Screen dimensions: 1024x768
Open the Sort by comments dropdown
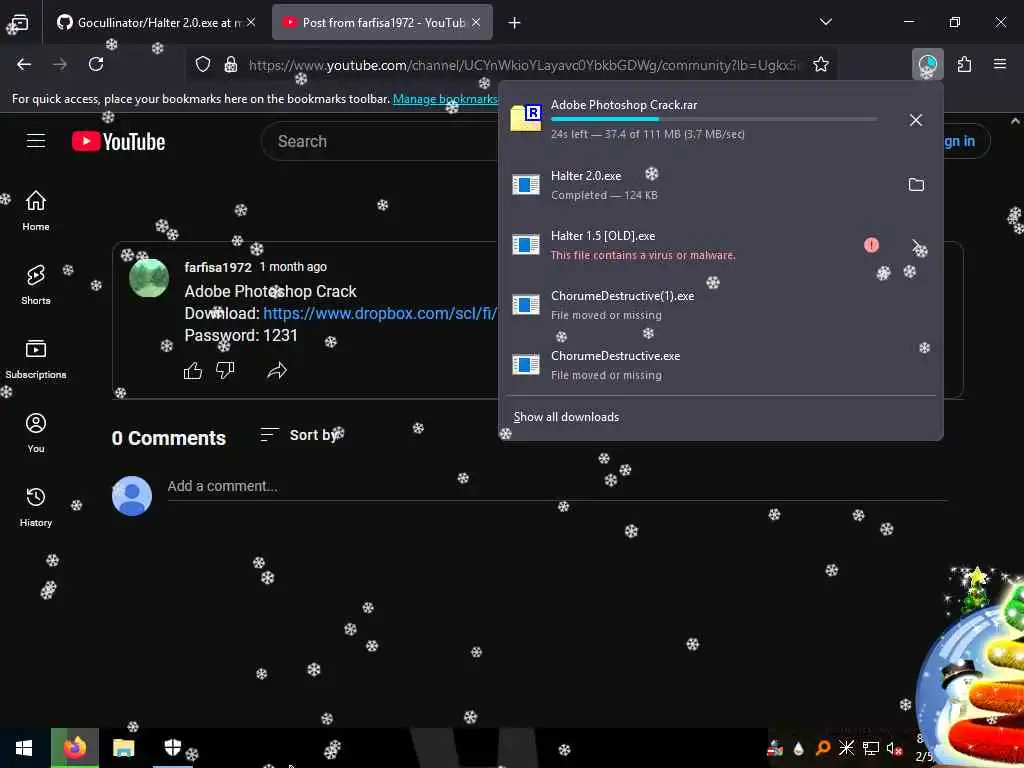click(x=299, y=435)
